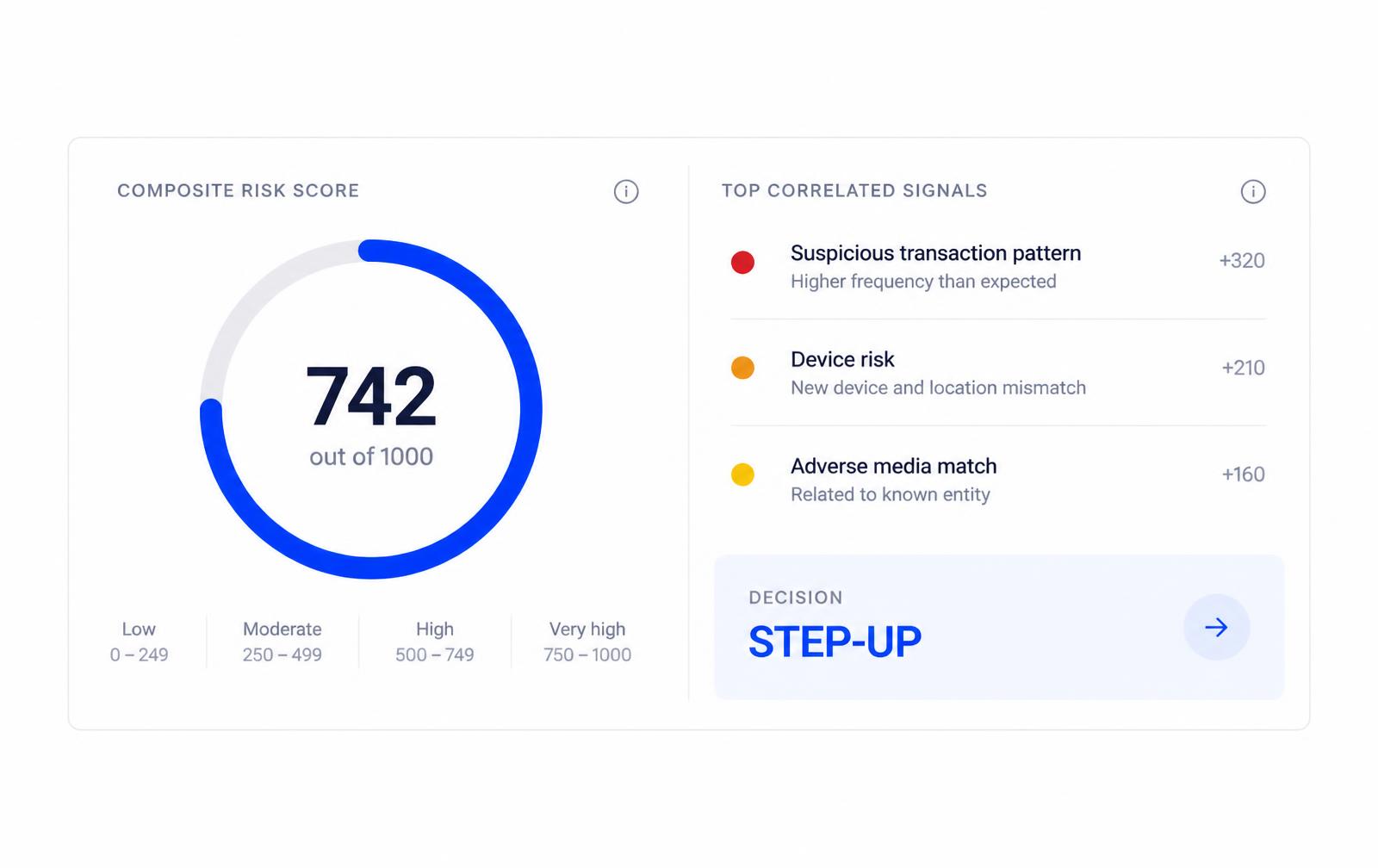This screenshot has height=868, width=1378.
Task: Click the TOP CORRELATED SIGNALS heading
Action: [854, 190]
